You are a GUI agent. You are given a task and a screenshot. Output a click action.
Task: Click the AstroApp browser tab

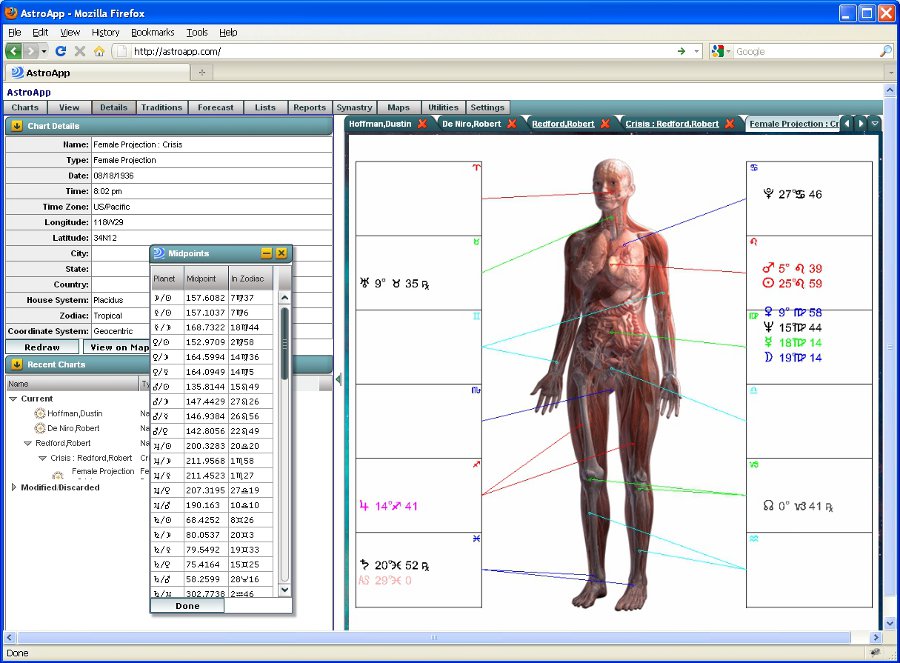(x=98, y=72)
